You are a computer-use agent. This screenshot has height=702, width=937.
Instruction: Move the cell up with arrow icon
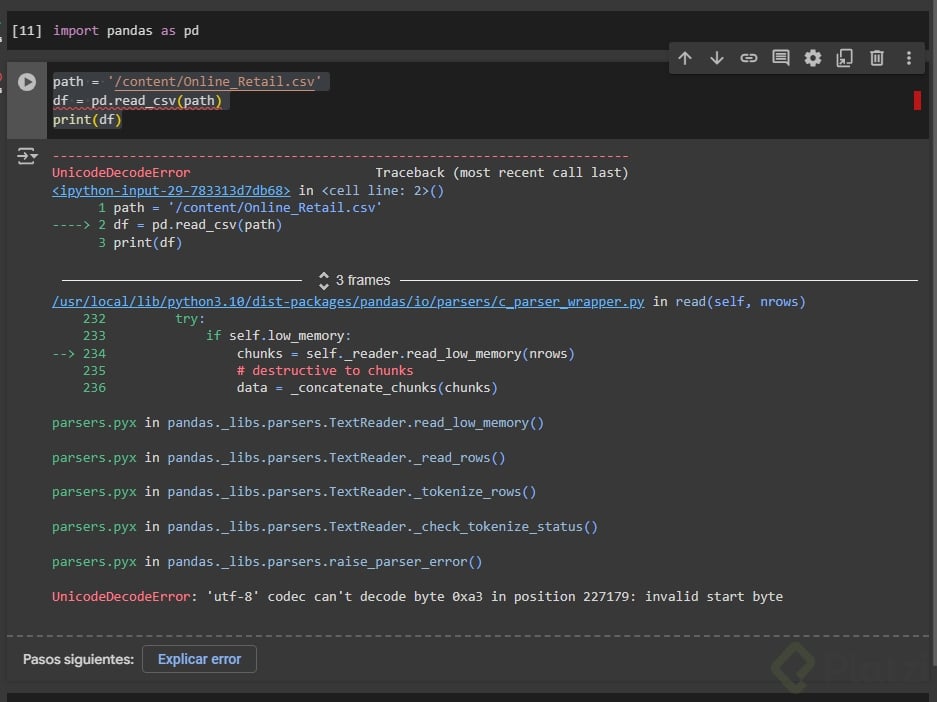685,58
